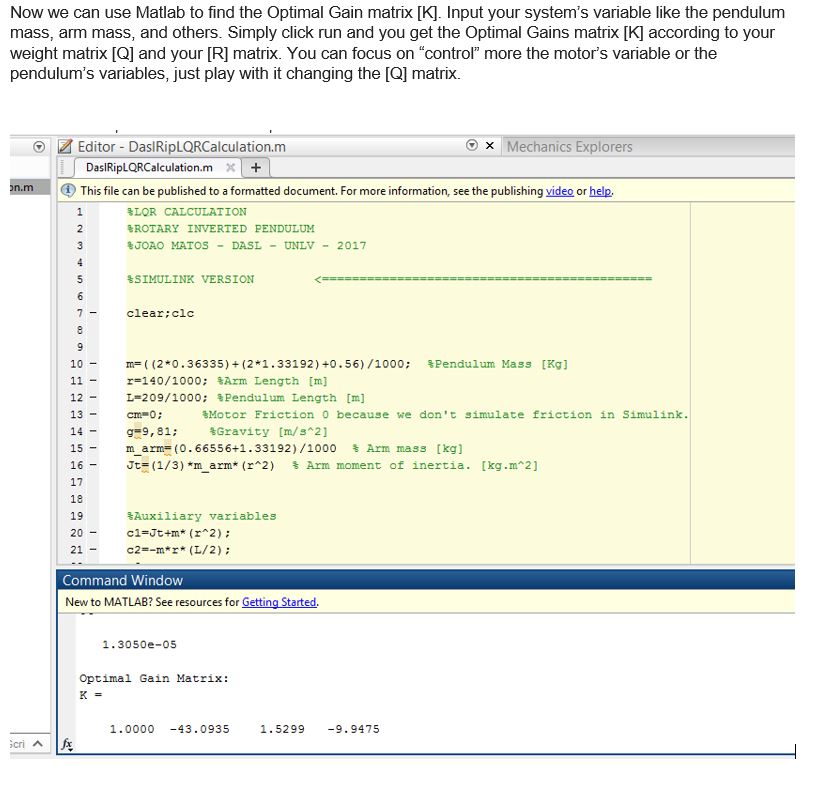Click the K matrix value '1.5299'

pyautogui.click(x=282, y=729)
